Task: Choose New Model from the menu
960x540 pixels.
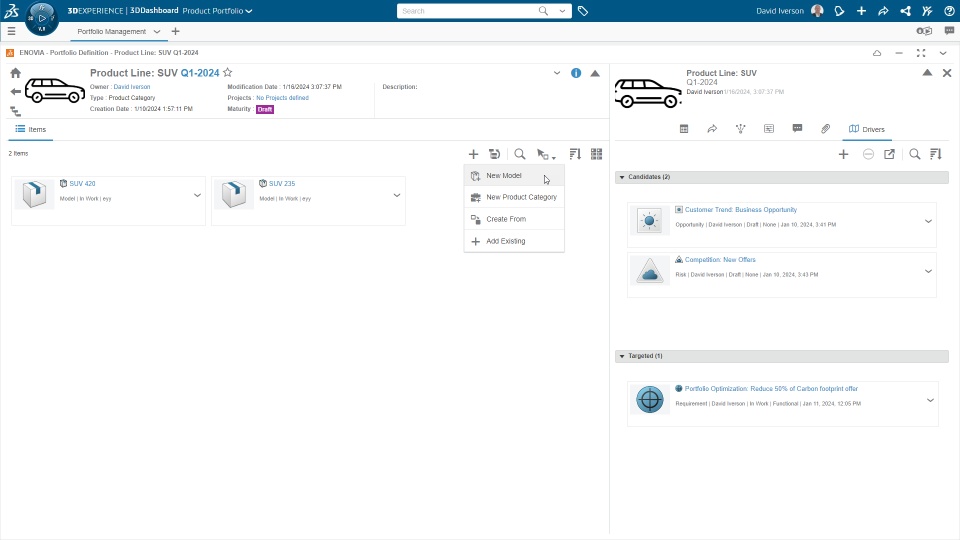Action: 514,176
